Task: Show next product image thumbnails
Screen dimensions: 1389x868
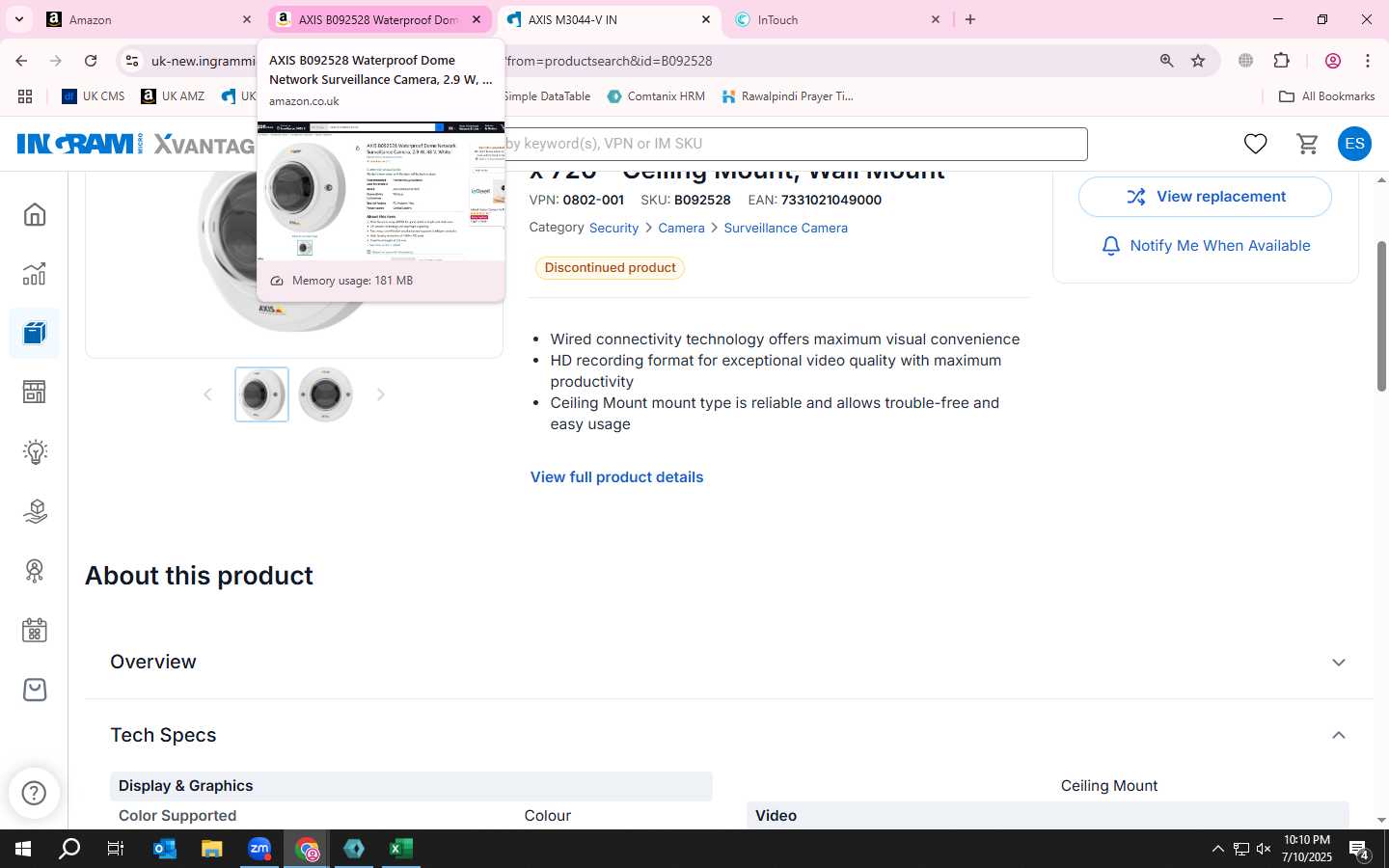Action: click(380, 394)
